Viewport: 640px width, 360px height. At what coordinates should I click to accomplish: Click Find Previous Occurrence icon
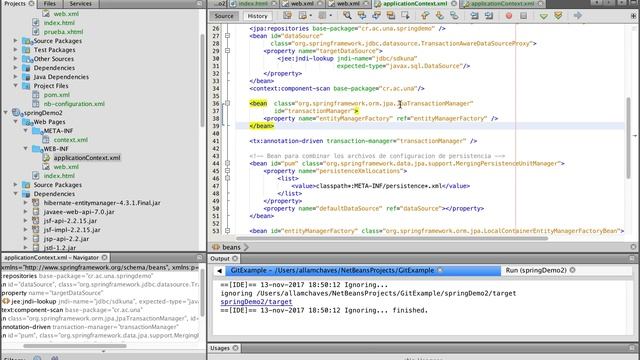(x=362, y=16)
